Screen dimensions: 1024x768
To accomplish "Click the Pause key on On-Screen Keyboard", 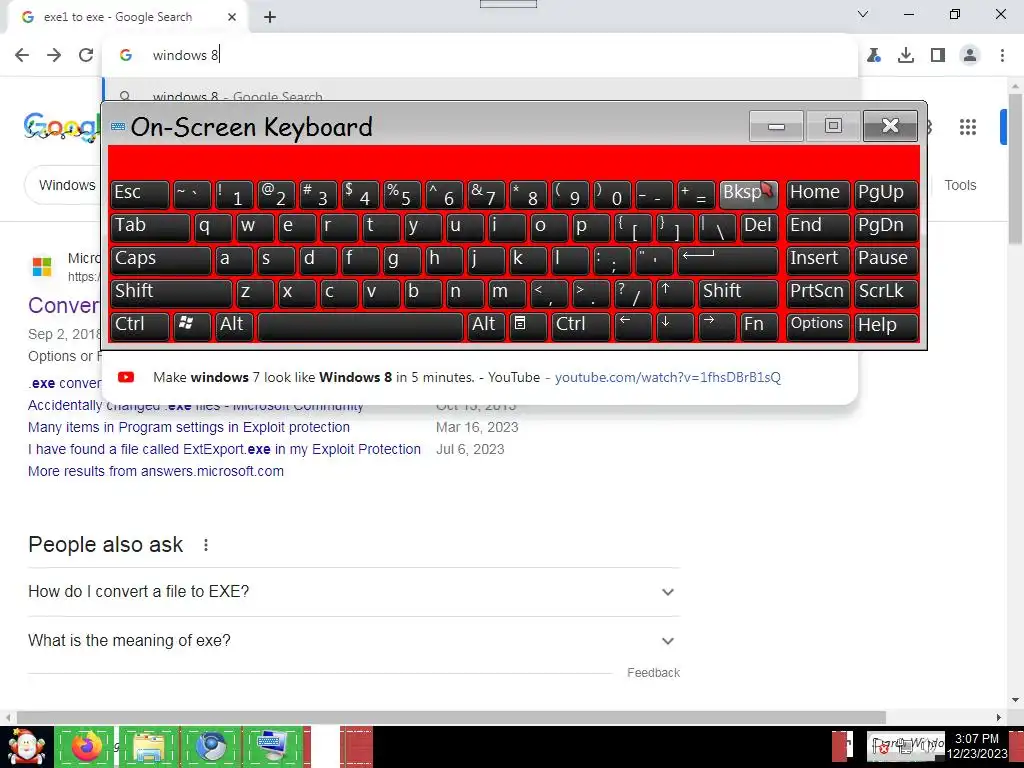I will coord(886,260).
